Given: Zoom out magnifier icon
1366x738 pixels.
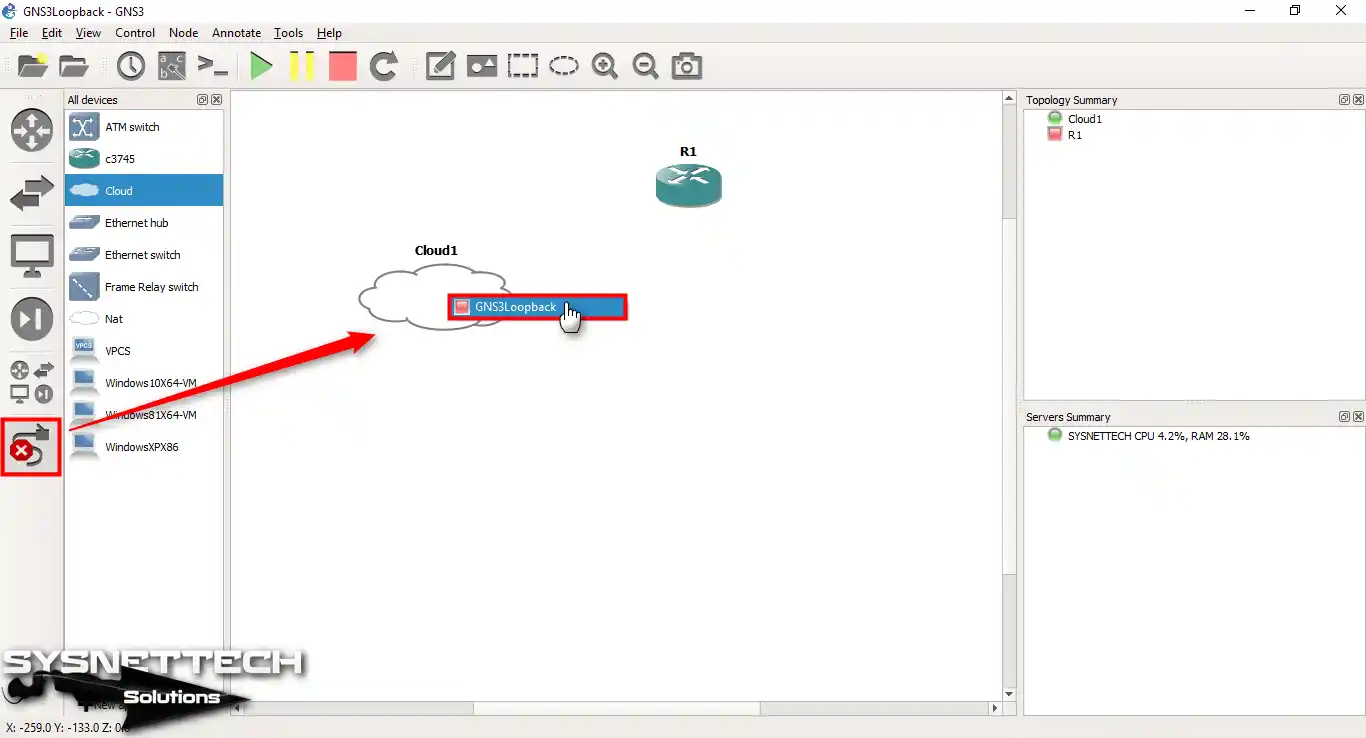Looking at the screenshot, I should [646, 66].
